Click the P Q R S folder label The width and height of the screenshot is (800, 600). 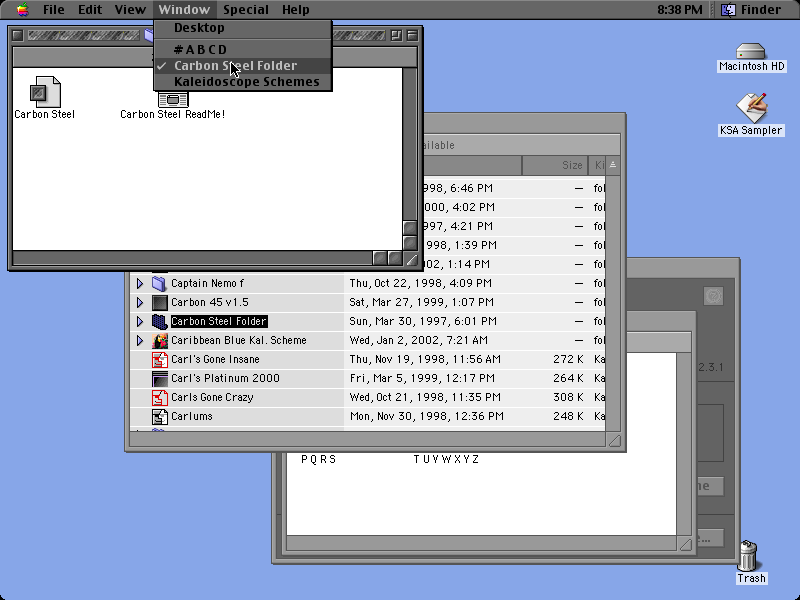(318, 460)
